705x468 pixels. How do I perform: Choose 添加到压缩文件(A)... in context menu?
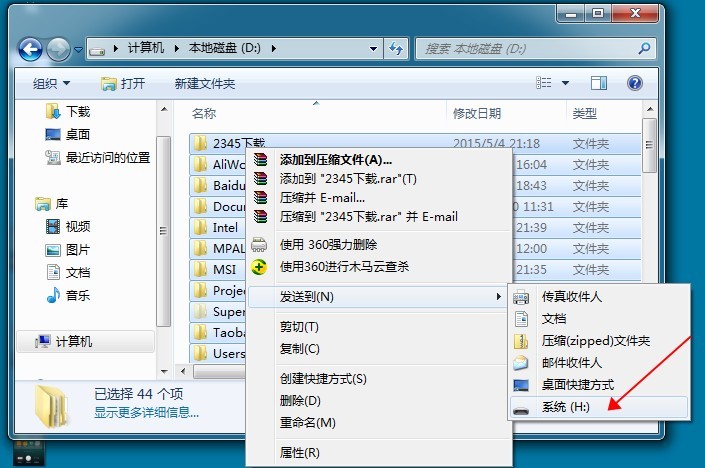coord(380,160)
